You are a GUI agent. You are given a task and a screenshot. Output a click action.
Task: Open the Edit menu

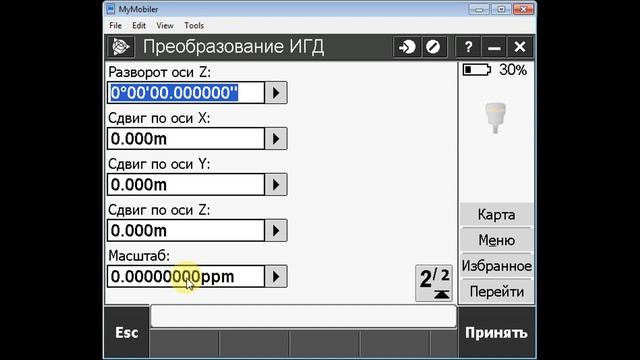tap(139, 26)
